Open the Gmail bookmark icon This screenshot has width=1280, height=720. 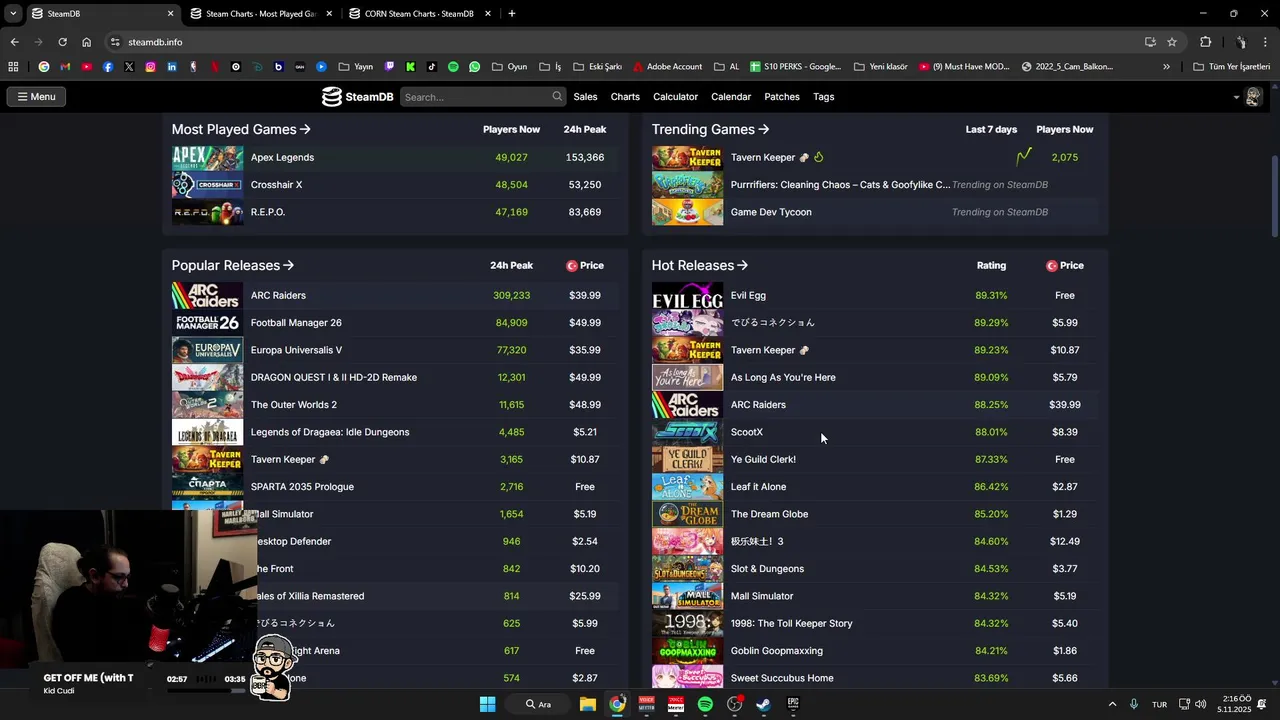[x=65, y=67]
